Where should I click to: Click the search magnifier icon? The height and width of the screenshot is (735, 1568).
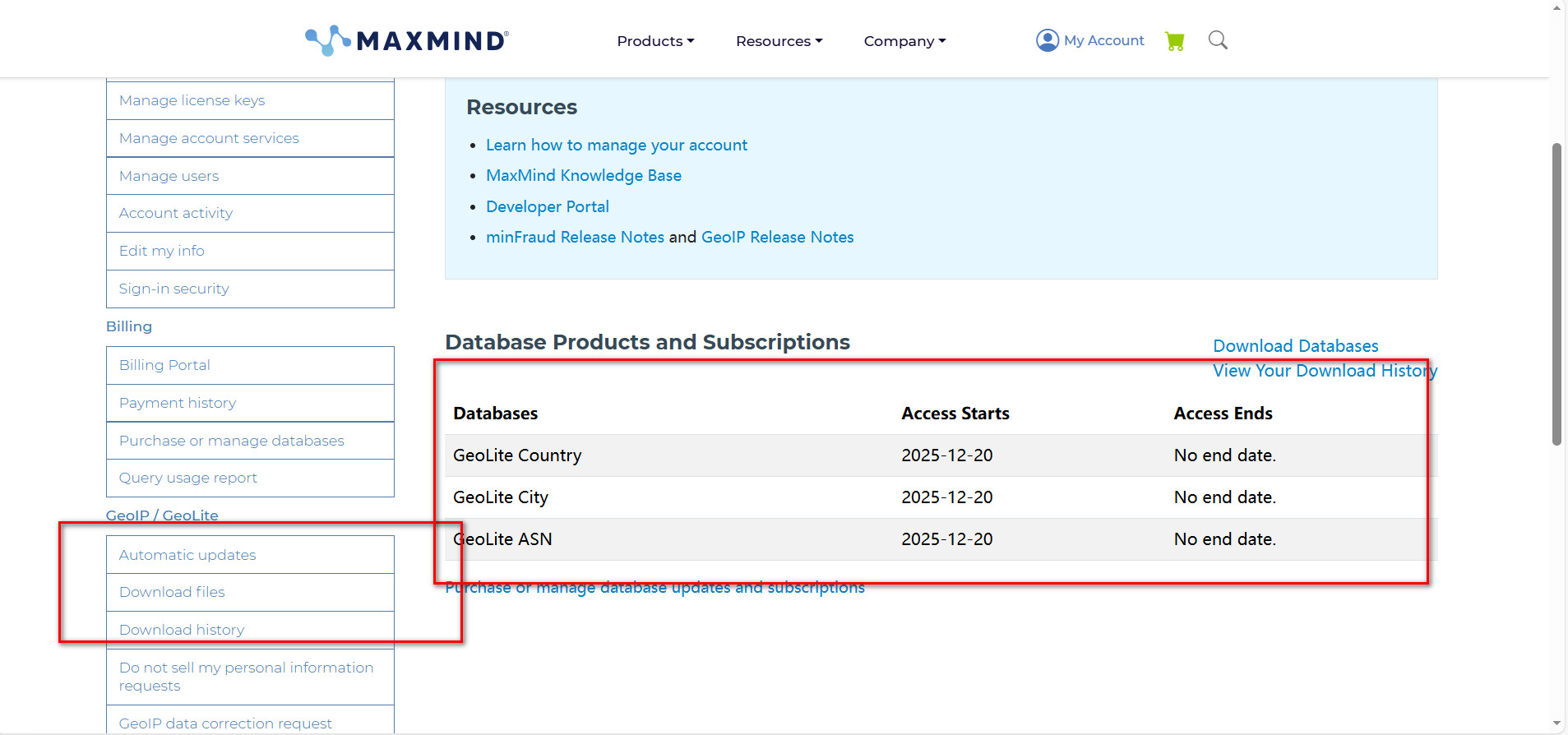(x=1218, y=40)
